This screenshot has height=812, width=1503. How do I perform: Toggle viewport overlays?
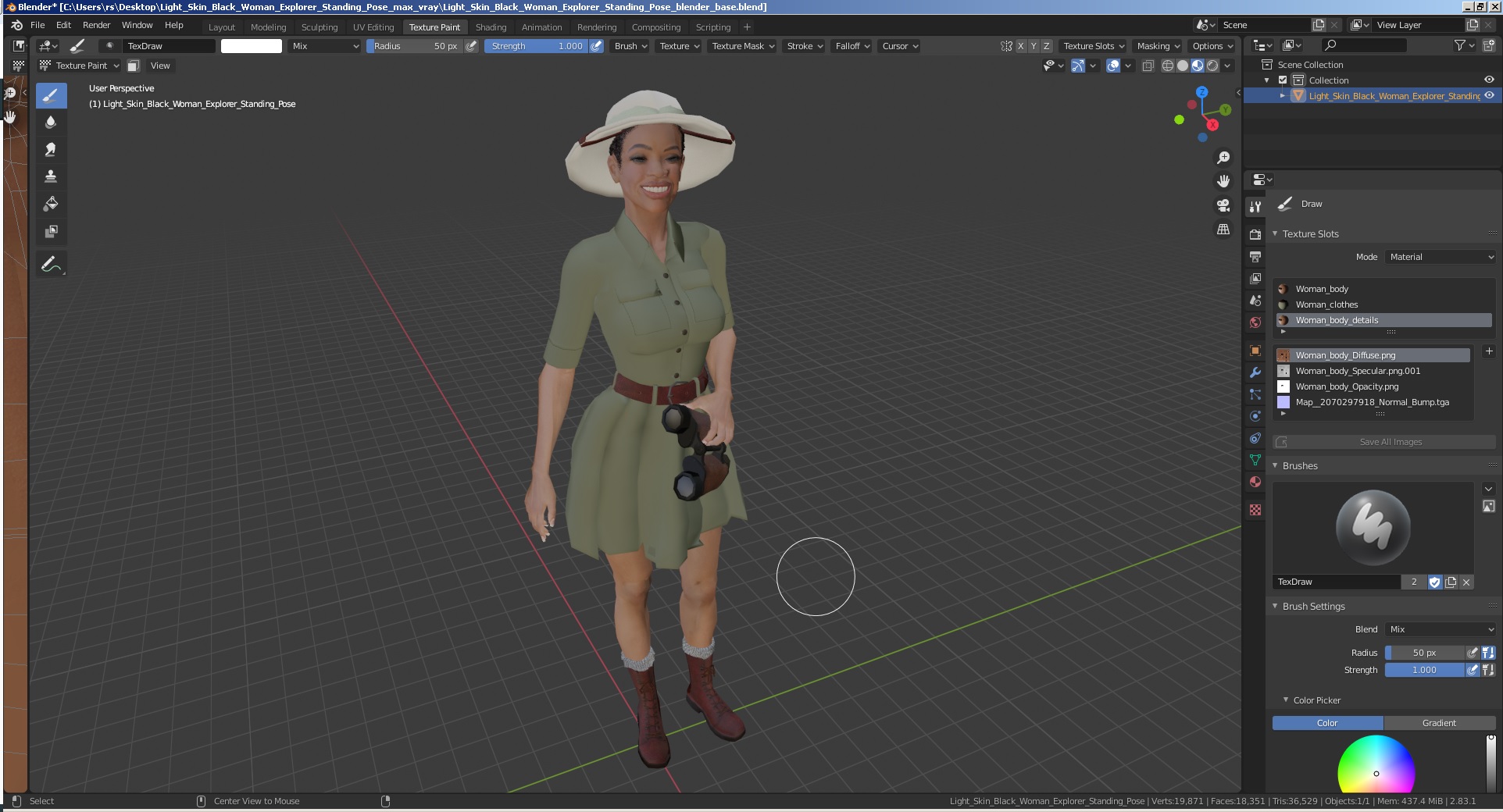(x=1113, y=66)
